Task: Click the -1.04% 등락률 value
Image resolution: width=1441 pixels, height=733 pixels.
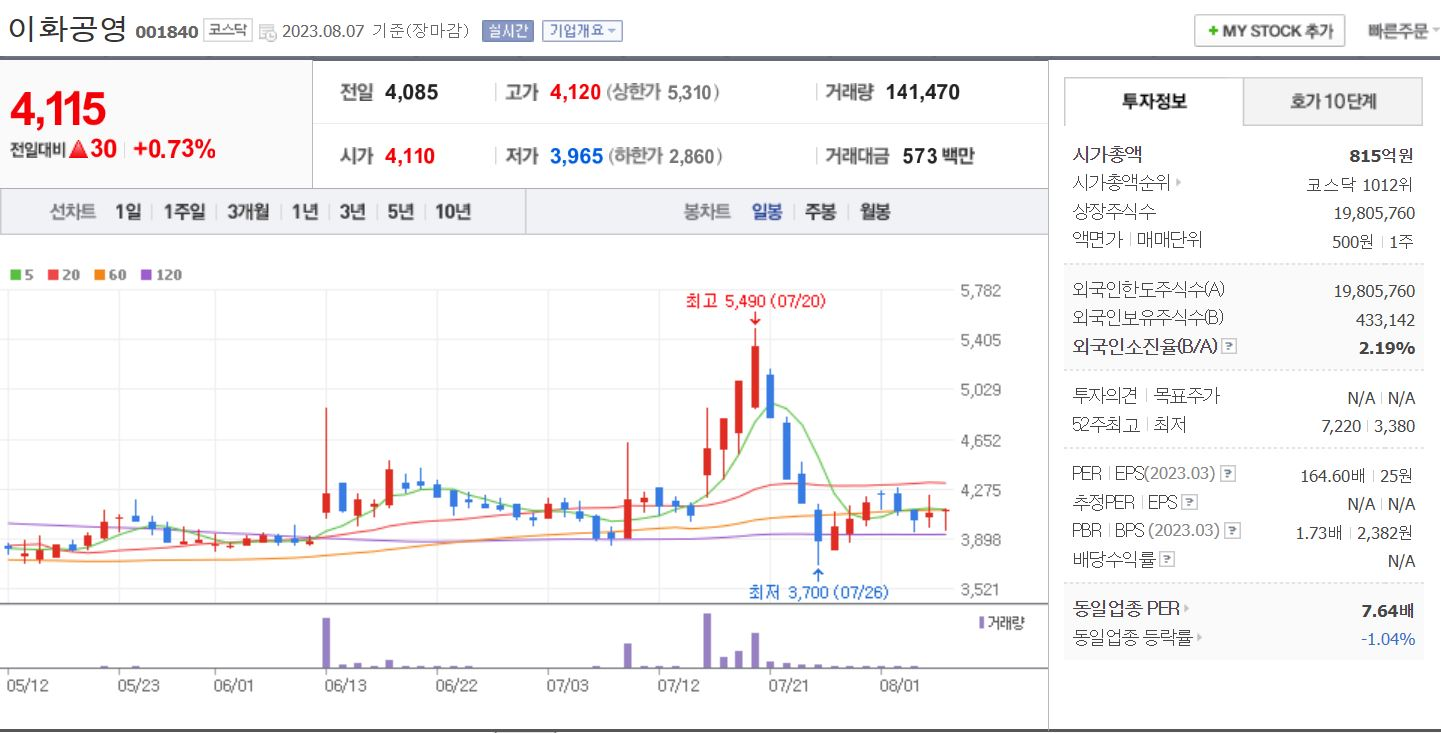Action: pos(1388,638)
